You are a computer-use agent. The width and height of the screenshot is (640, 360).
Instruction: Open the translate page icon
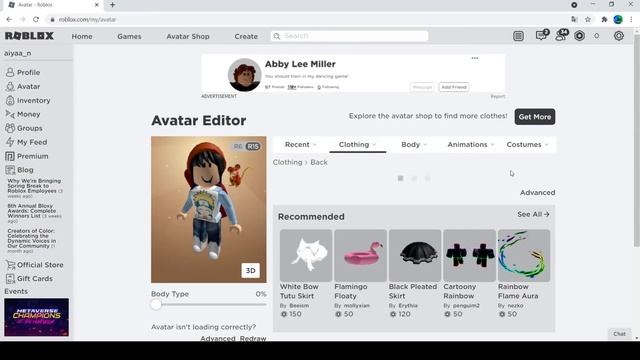[x=574, y=19]
